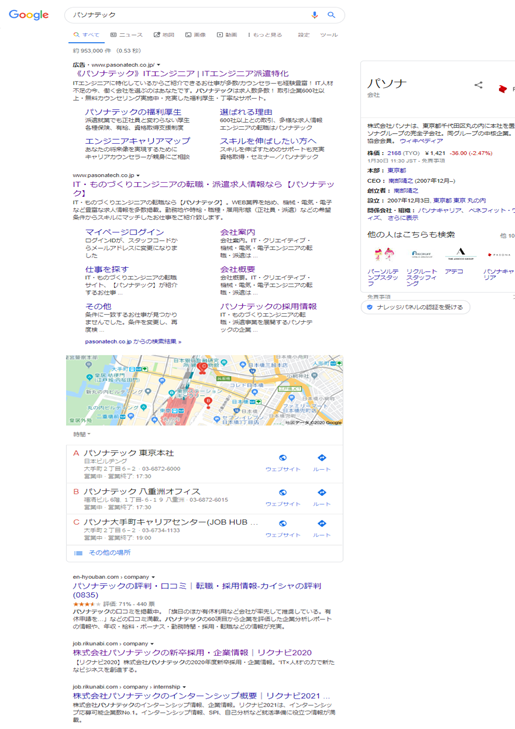Click route icon for パソナテック 八重洲オフィス
The image size is (515, 729).
tap(322, 492)
